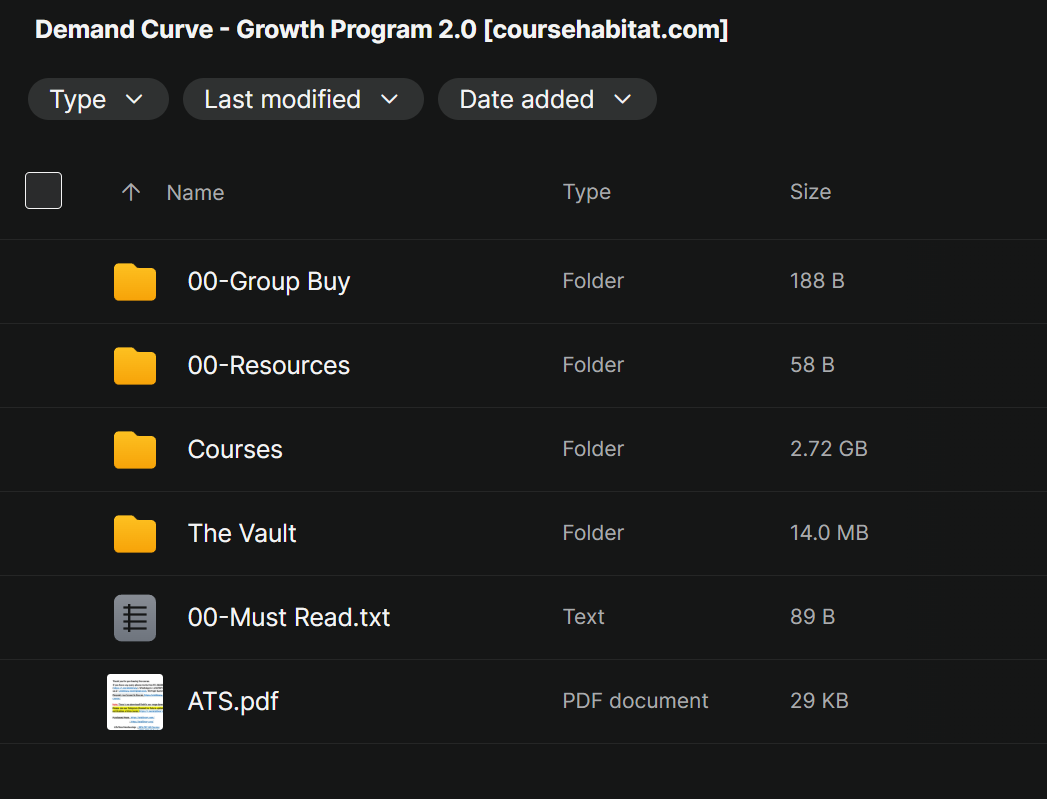Click the Demand Curve Growth Program folder title
This screenshot has width=1047, height=799.
[381, 30]
